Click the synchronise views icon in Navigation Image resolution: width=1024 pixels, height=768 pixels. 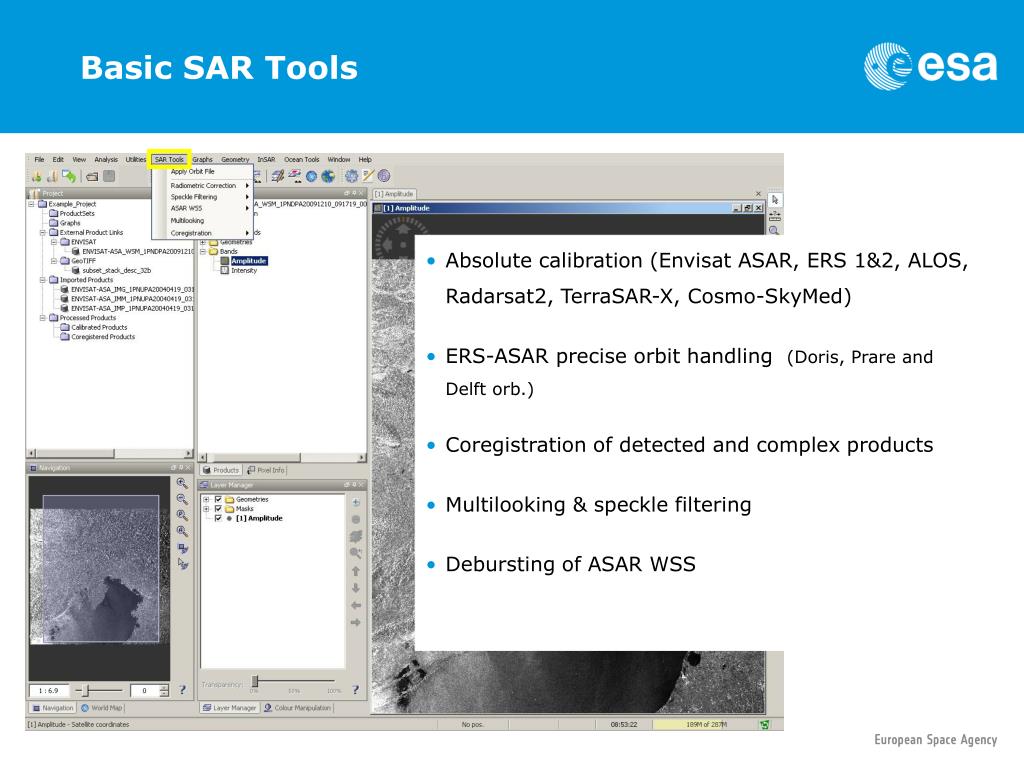tap(183, 549)
